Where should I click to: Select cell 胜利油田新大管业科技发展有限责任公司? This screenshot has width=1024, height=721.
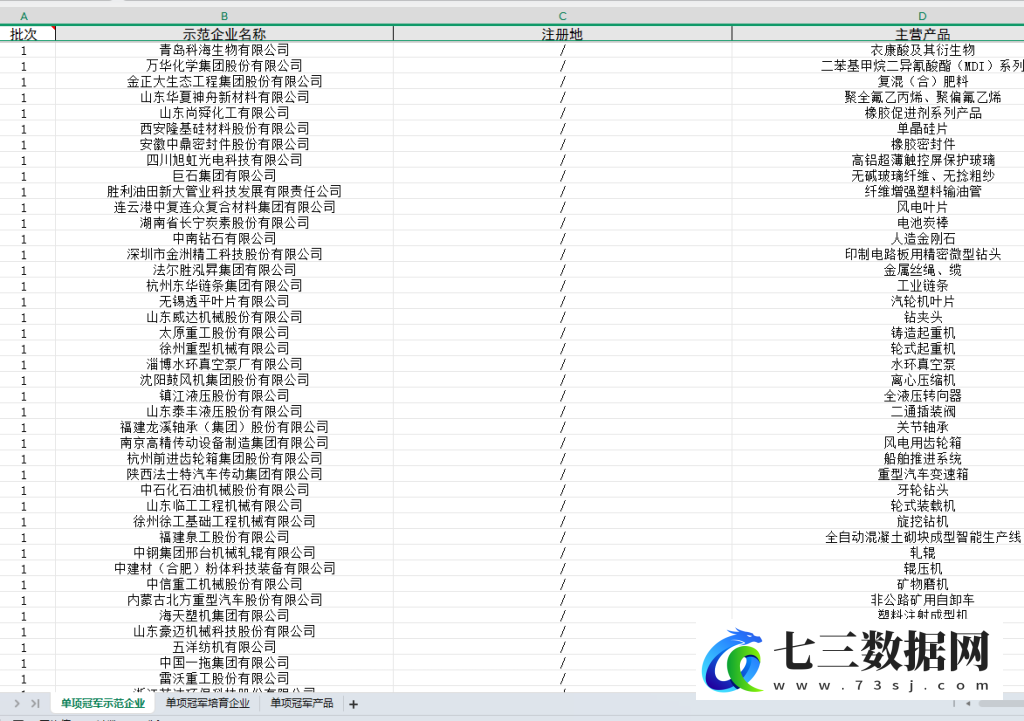coord(224,191)
